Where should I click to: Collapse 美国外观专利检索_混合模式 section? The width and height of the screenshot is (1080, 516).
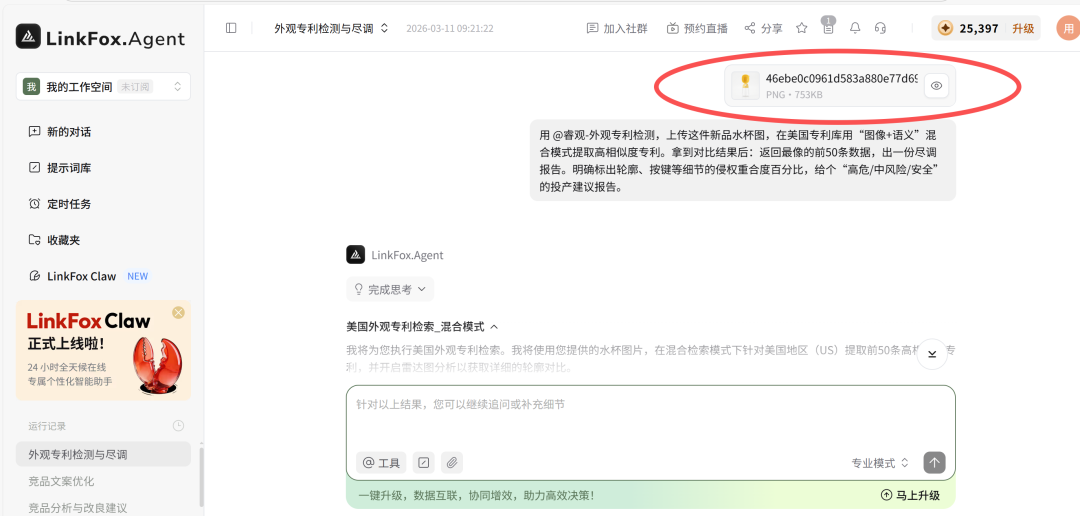pos(422,327)
